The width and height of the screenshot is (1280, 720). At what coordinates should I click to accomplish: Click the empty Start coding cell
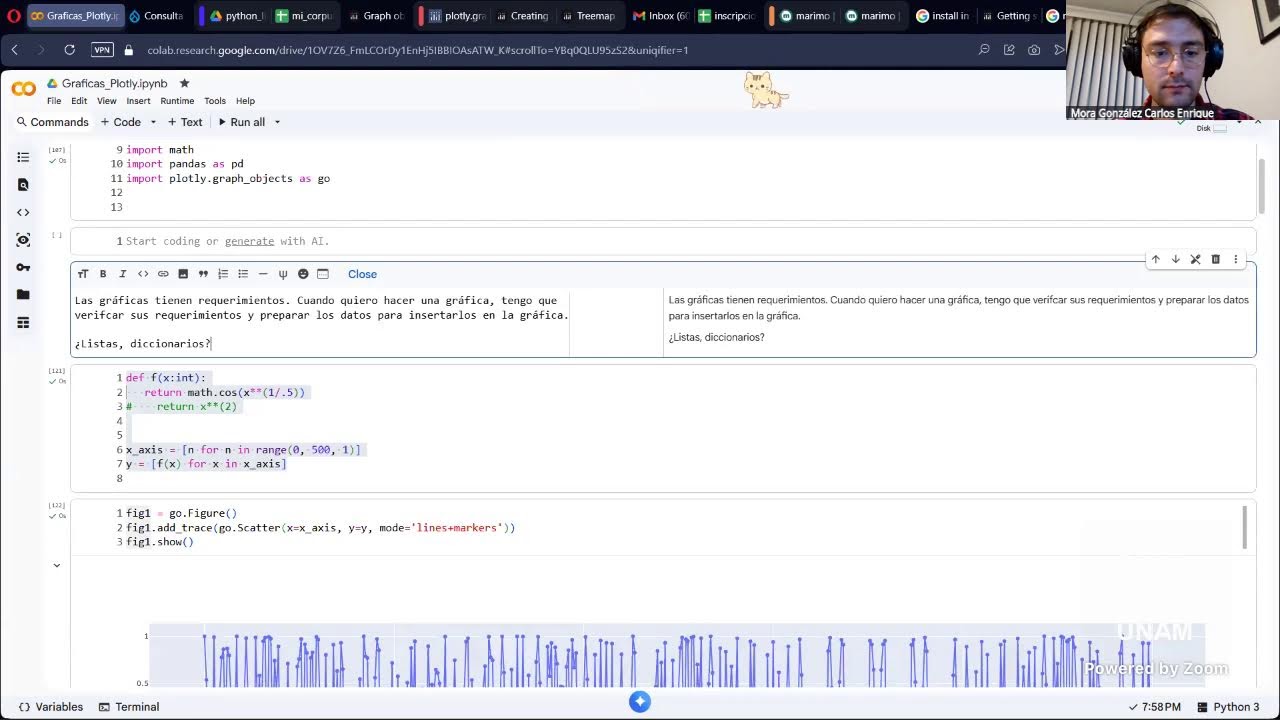pyautogui.click(x=663, y=241)
